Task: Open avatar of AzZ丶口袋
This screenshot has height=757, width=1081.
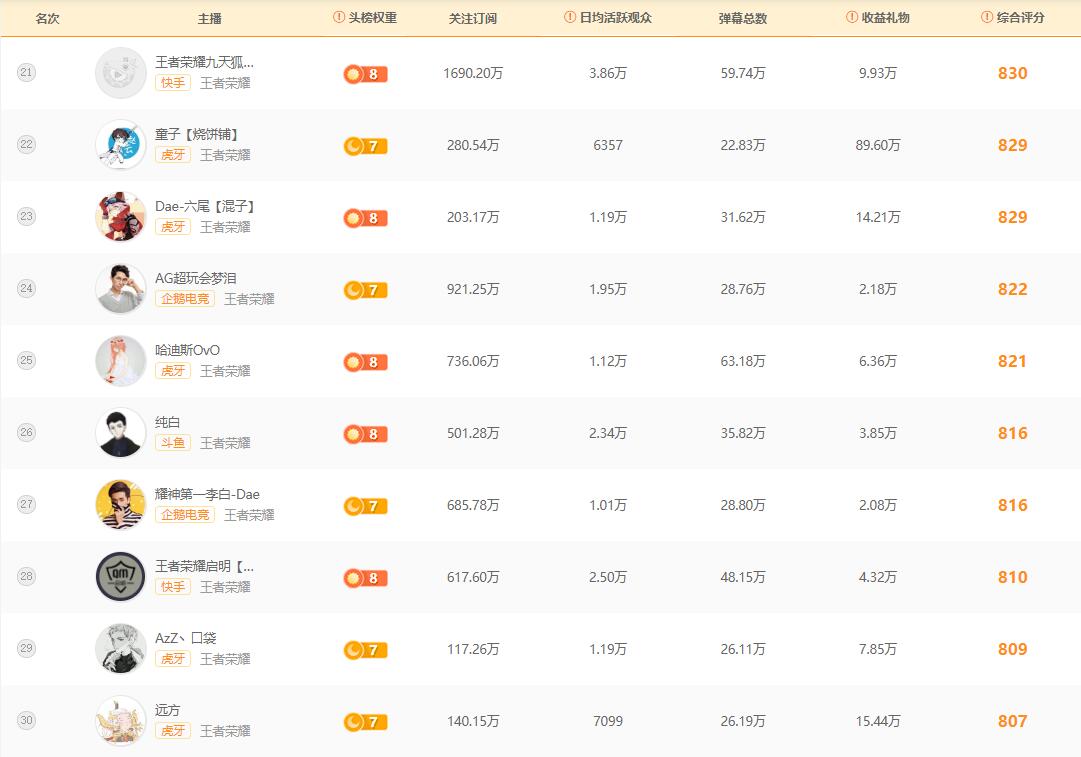Action: pyautogui.click(x=120, y=649)
